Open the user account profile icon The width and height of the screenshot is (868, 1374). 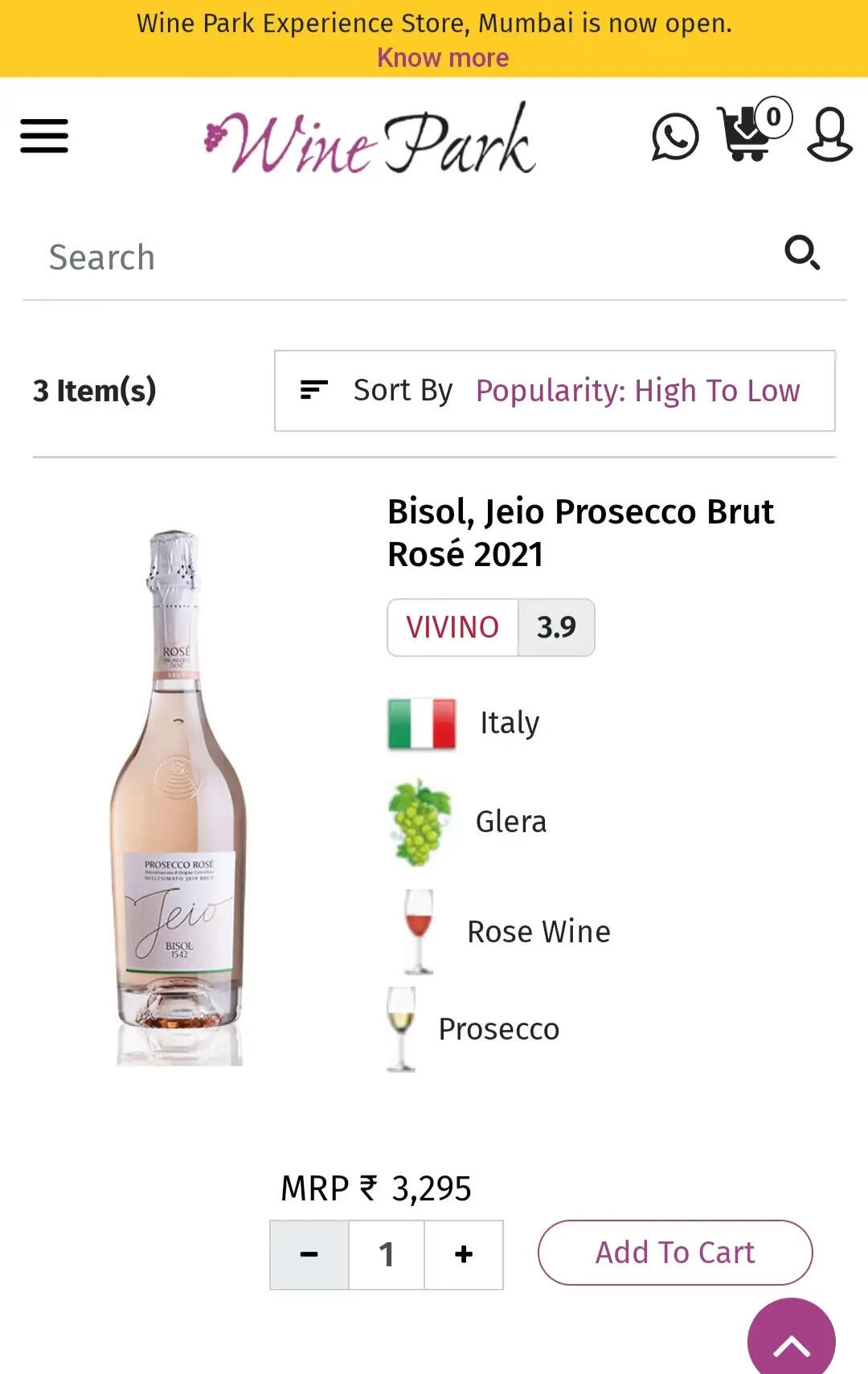[x=829, y=135]
